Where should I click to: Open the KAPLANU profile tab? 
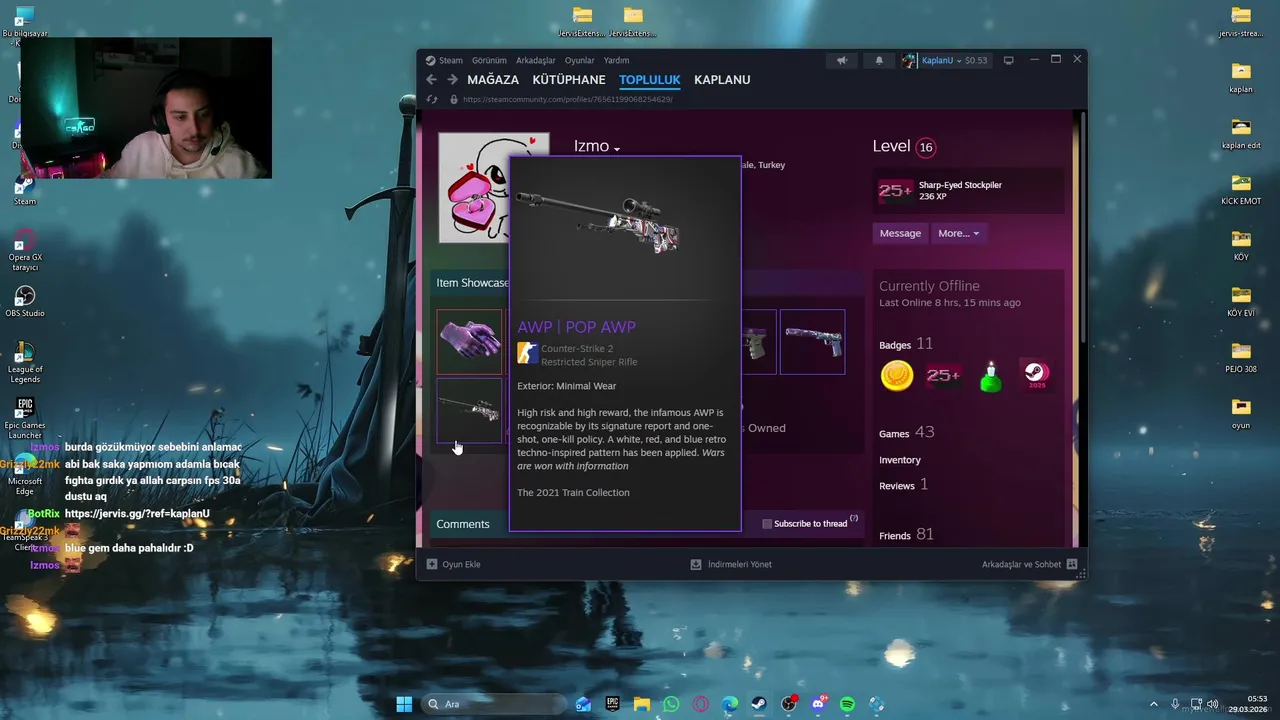coord(722,80)
